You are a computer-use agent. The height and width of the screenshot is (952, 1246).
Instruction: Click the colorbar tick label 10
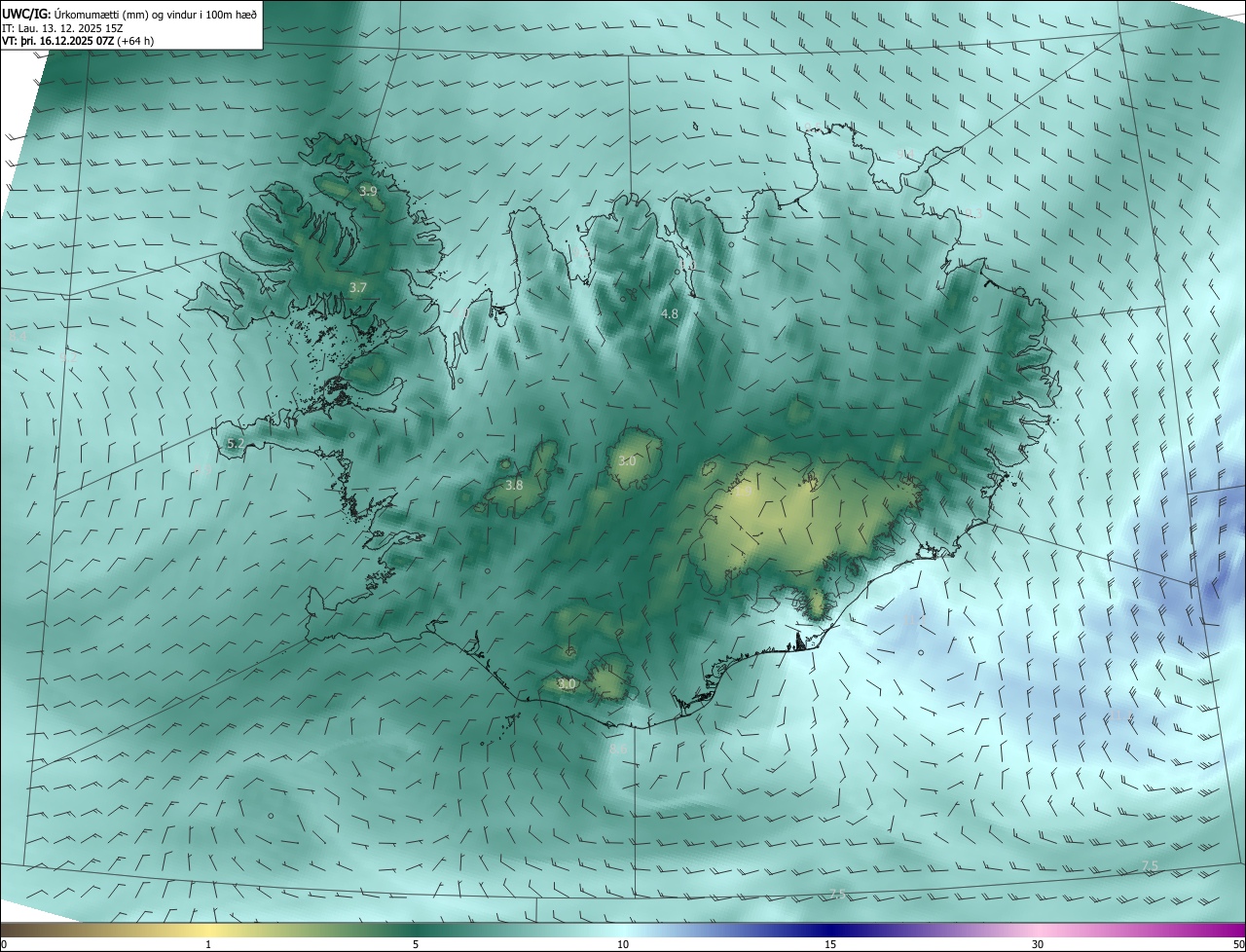[x=623, y=944]
